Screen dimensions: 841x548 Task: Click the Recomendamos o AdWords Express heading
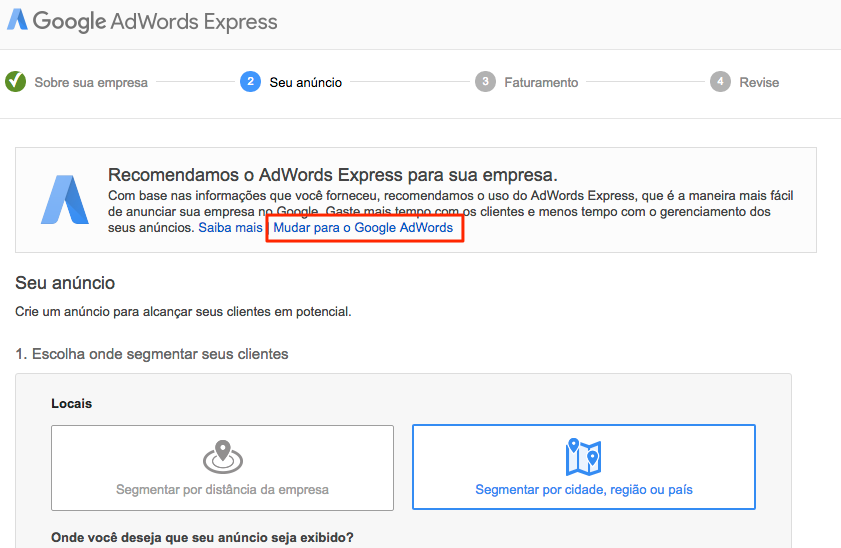(333, 175)
